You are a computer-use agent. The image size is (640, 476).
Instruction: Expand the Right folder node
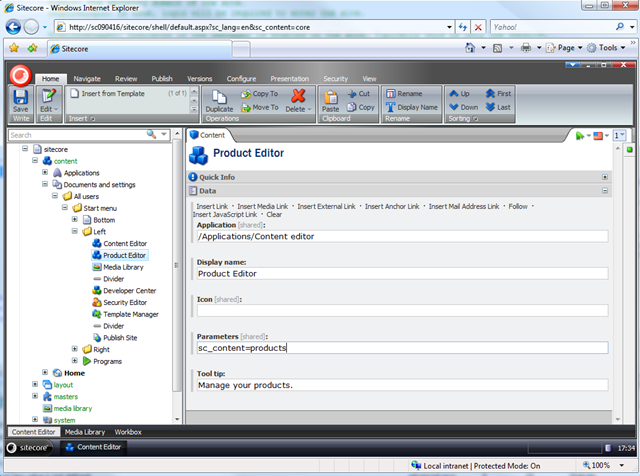click(74, 349)
